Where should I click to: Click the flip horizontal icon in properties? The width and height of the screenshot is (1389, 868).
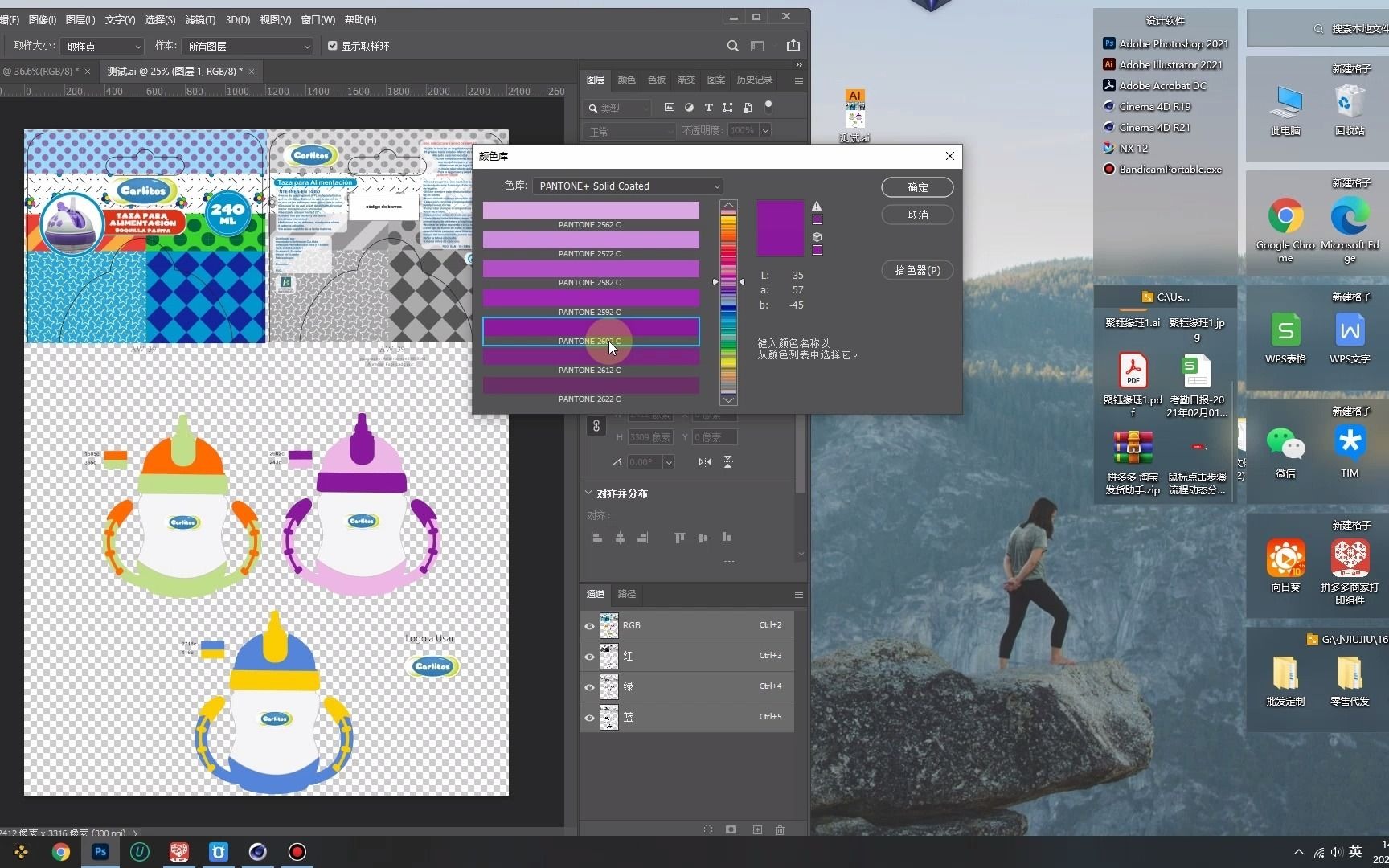(x=705, y=461)
